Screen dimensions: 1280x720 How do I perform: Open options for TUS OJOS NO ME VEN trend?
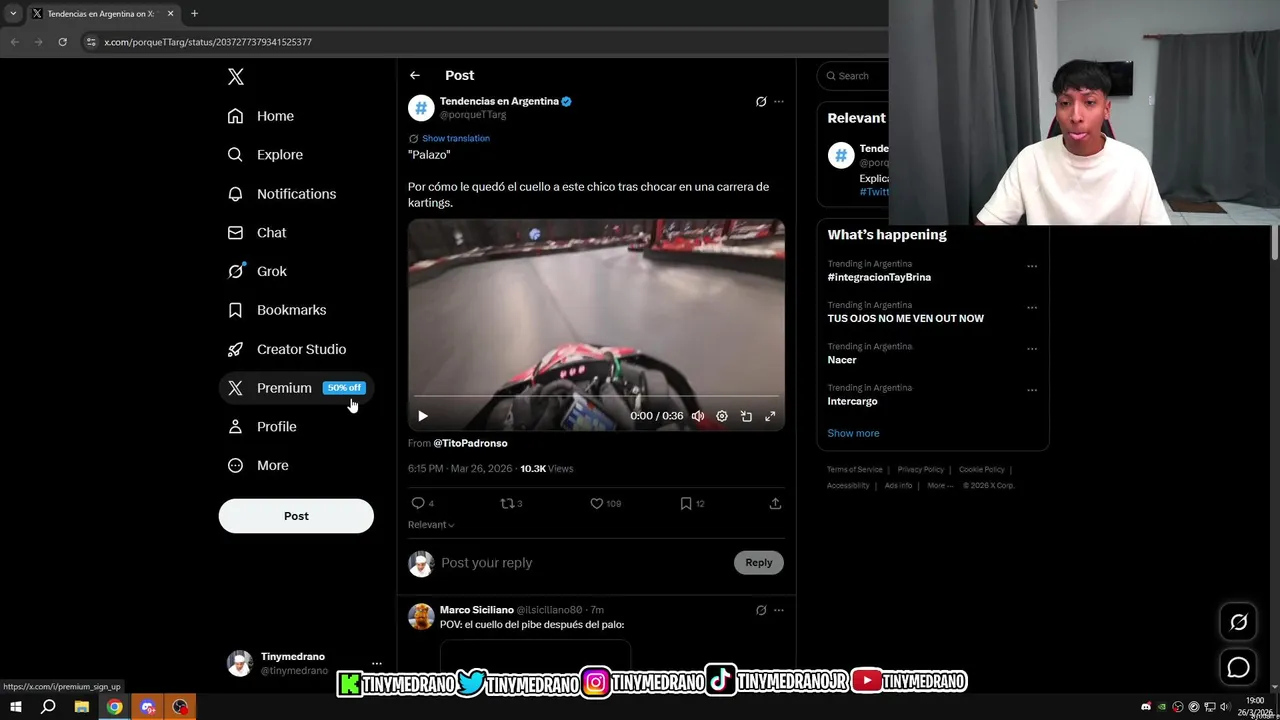point(1032,307)
